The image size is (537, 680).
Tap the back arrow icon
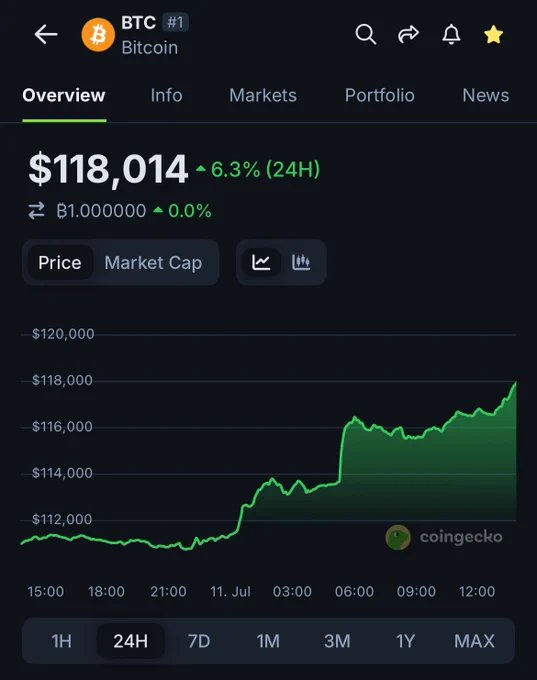coord(46,34)
